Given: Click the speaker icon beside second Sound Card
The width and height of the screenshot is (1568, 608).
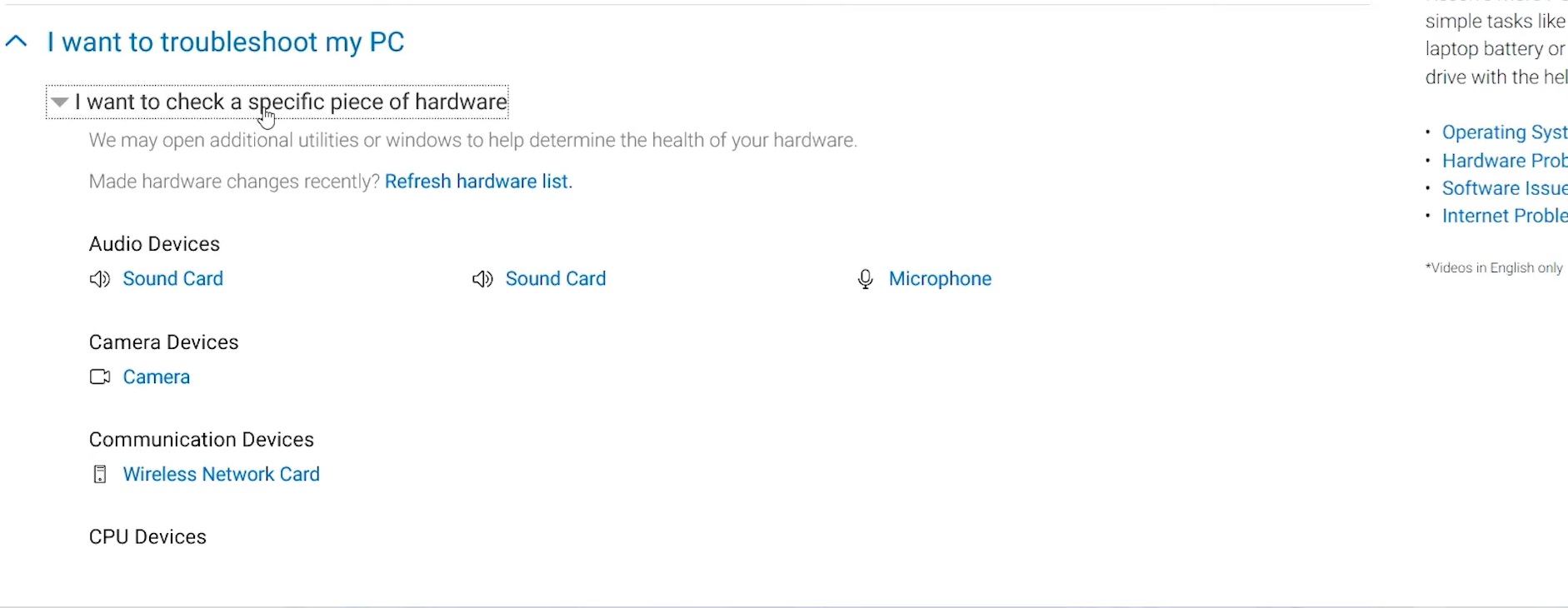Looking at the screenshot, I should click(x=482, y=279).
